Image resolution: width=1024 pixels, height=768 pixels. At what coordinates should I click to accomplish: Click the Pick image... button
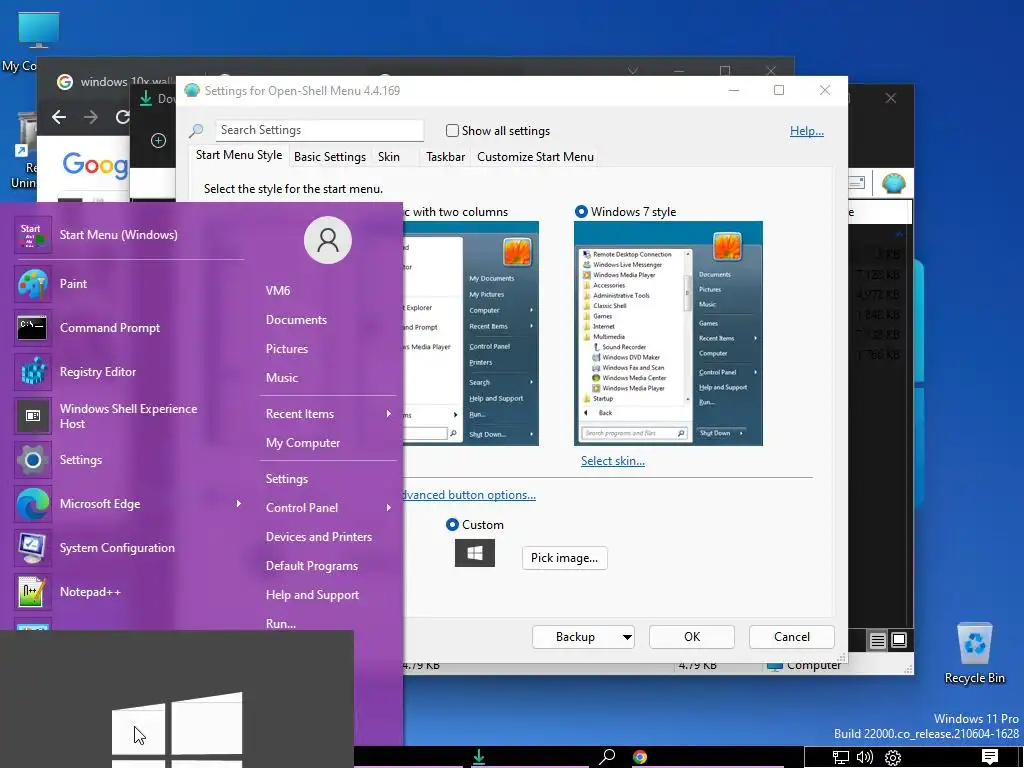tap(564, 558)
